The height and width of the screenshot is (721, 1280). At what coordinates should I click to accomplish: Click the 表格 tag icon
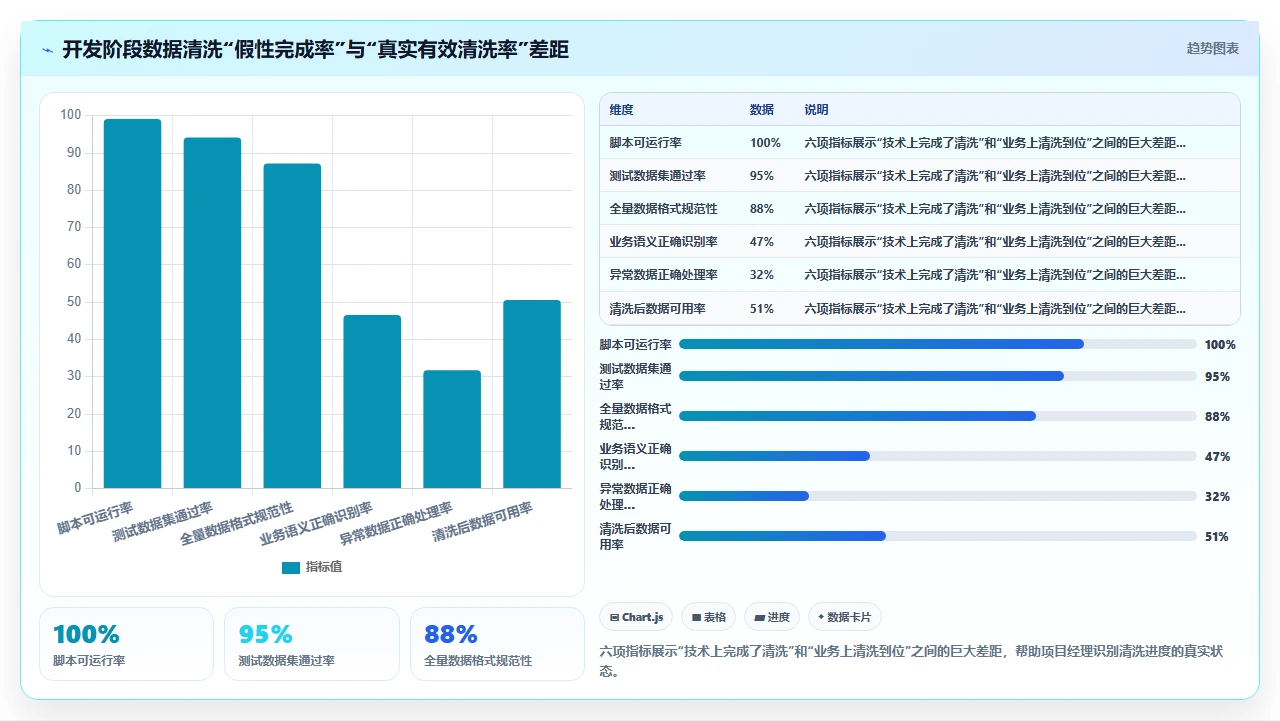pos(696,618)
